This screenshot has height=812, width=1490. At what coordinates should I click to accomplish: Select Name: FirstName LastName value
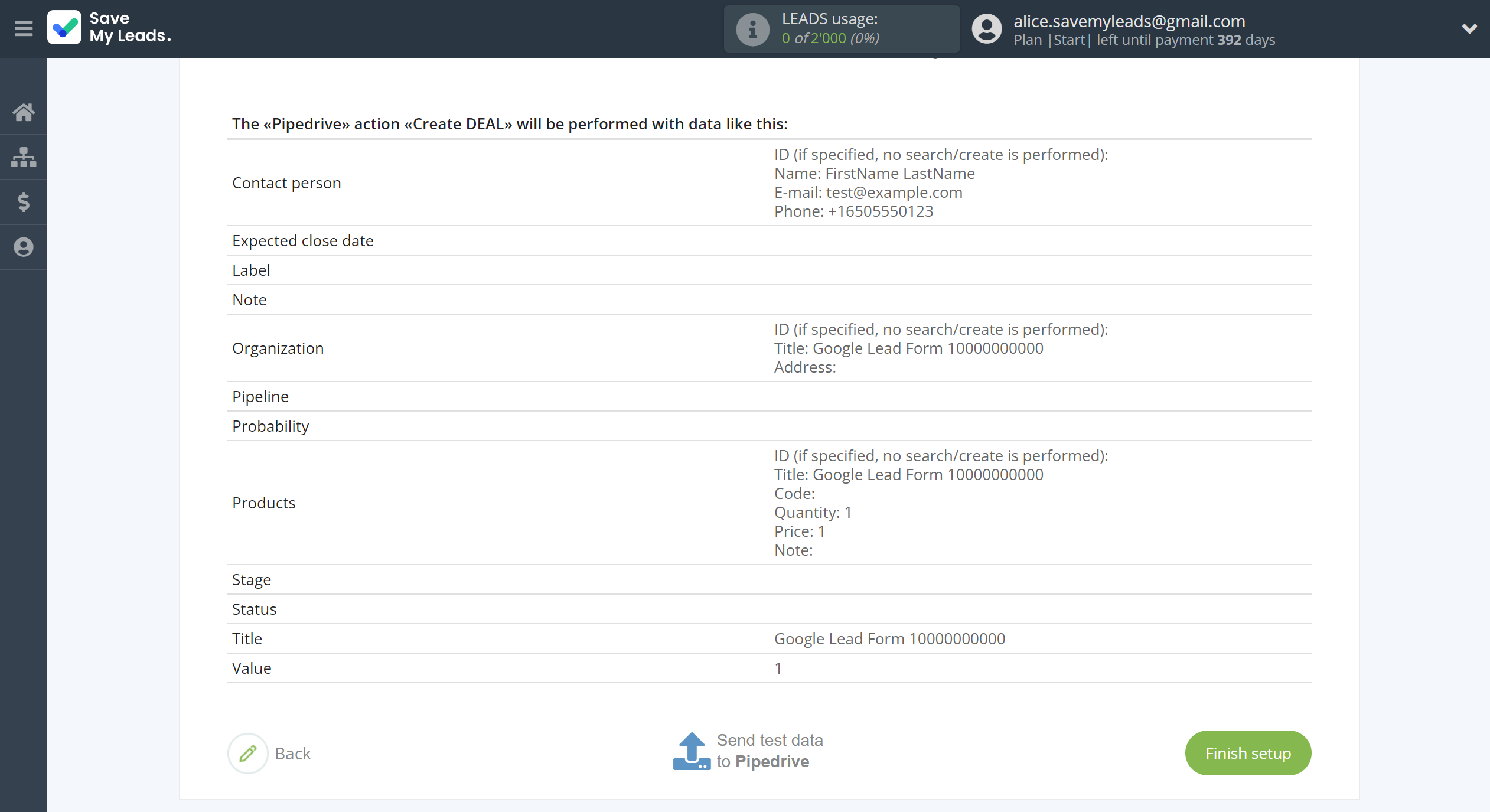click(874, 173)
